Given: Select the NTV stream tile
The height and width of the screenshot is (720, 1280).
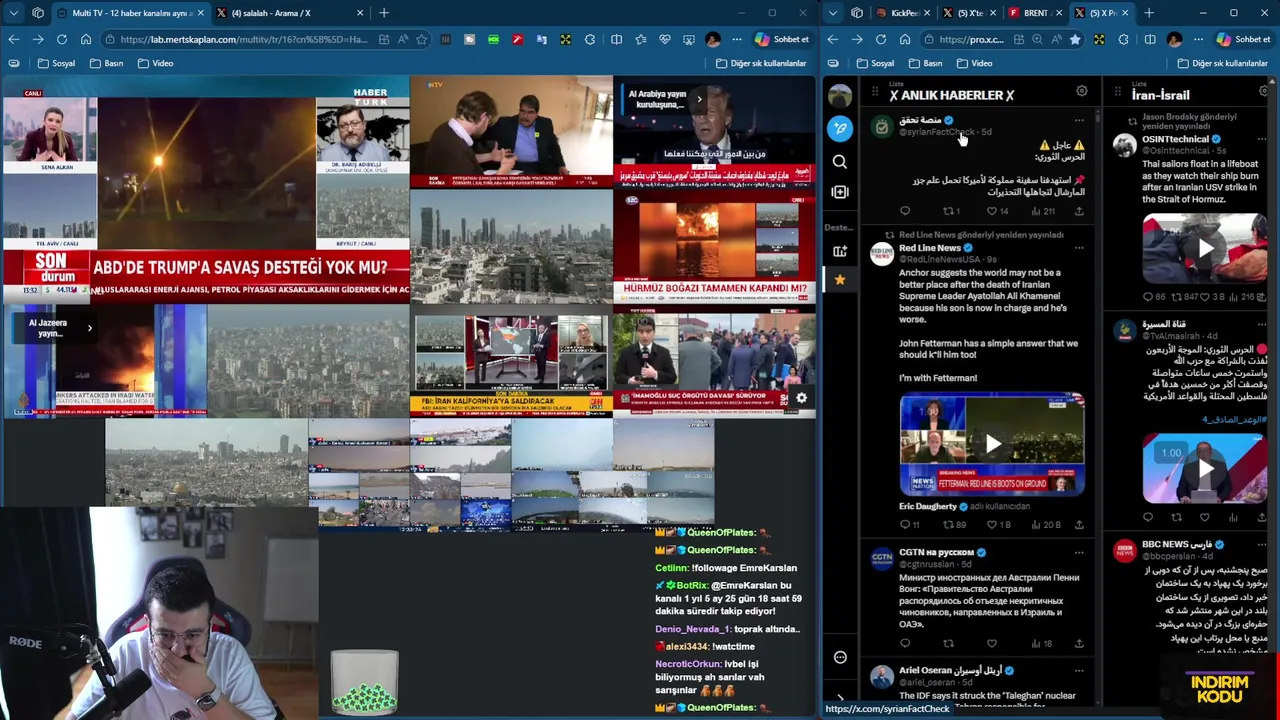Looking at the screenshot, I should 511,132.
